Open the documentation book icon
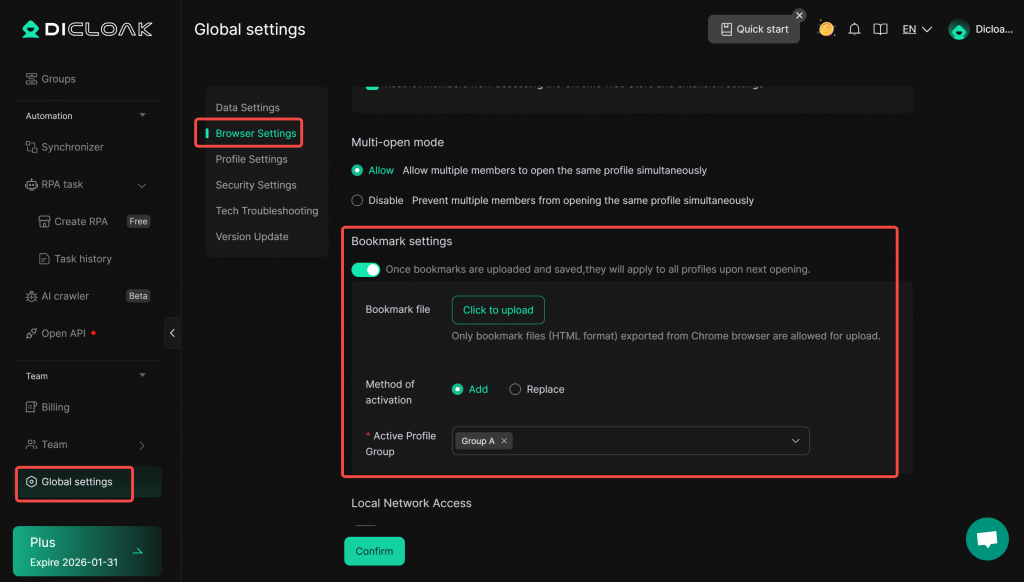1024x582 pixels. 880,30
